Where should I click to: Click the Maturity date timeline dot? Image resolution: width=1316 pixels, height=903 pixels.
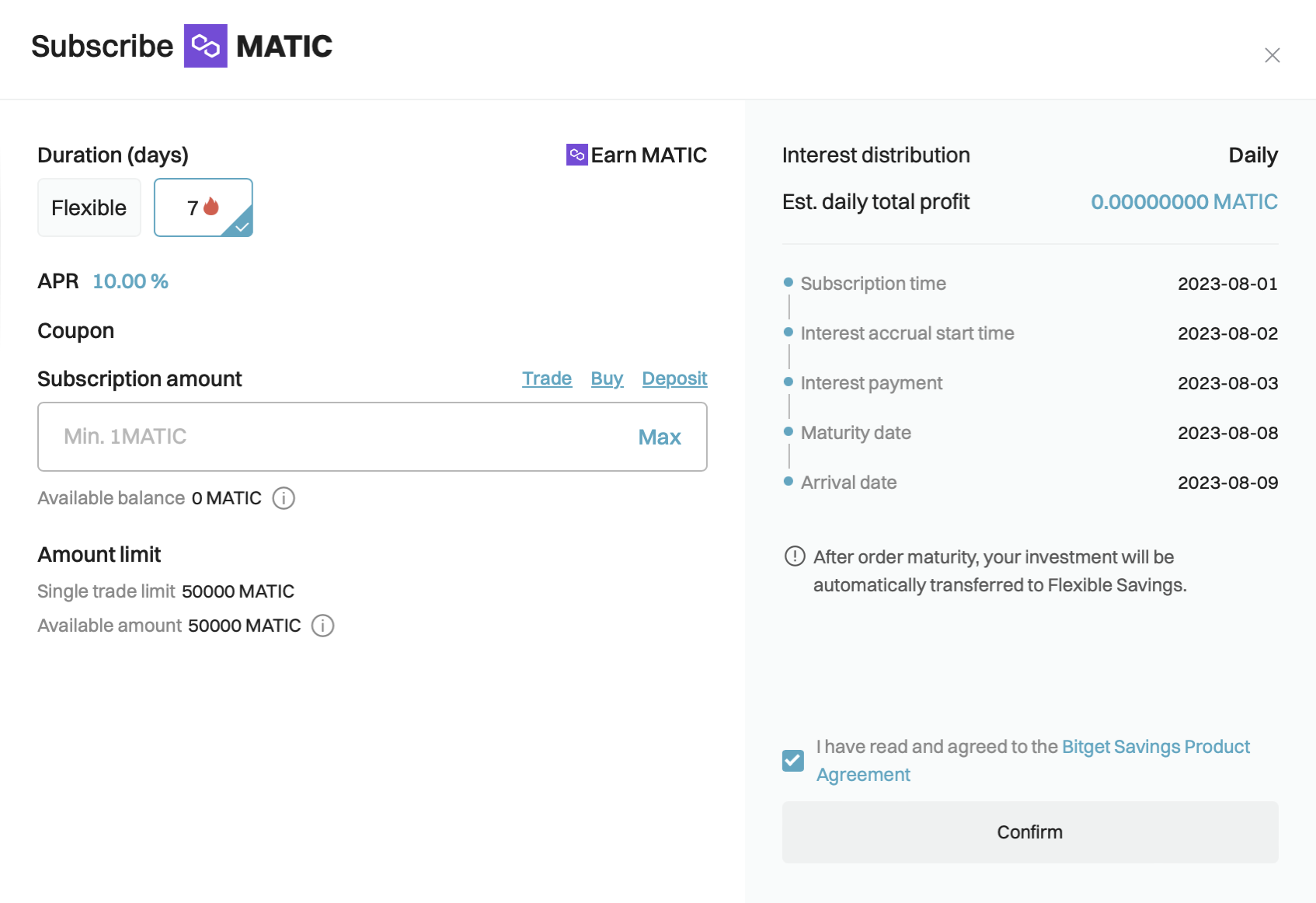pos(789,431)
